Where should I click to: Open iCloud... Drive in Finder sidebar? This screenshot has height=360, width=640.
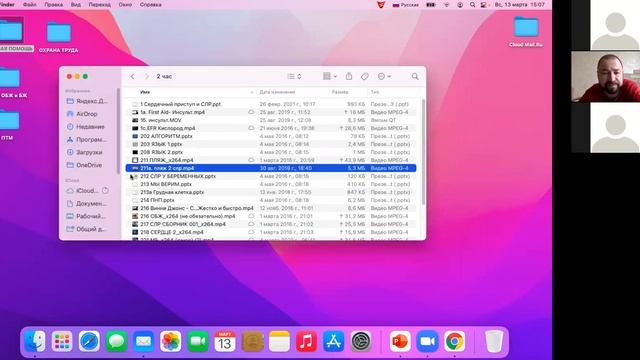point(87,191)
